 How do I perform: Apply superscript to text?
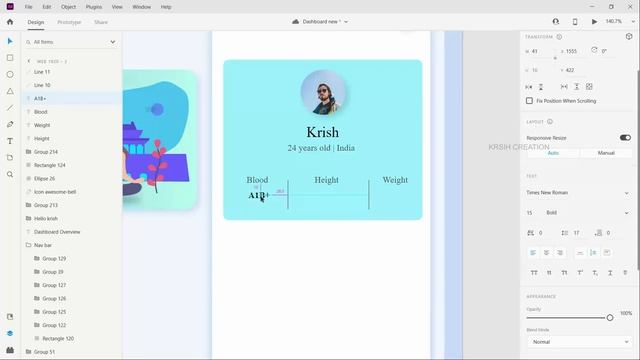click(580, 273)
